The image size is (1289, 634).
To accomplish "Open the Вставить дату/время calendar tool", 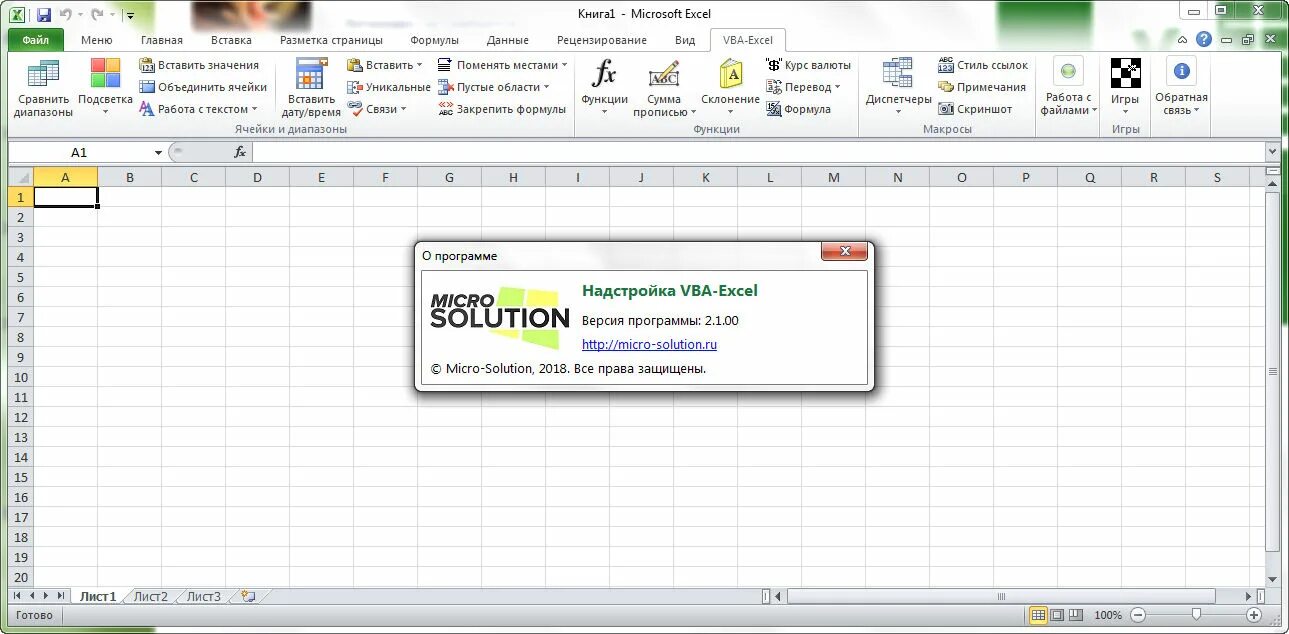I will tap(311, 88).
